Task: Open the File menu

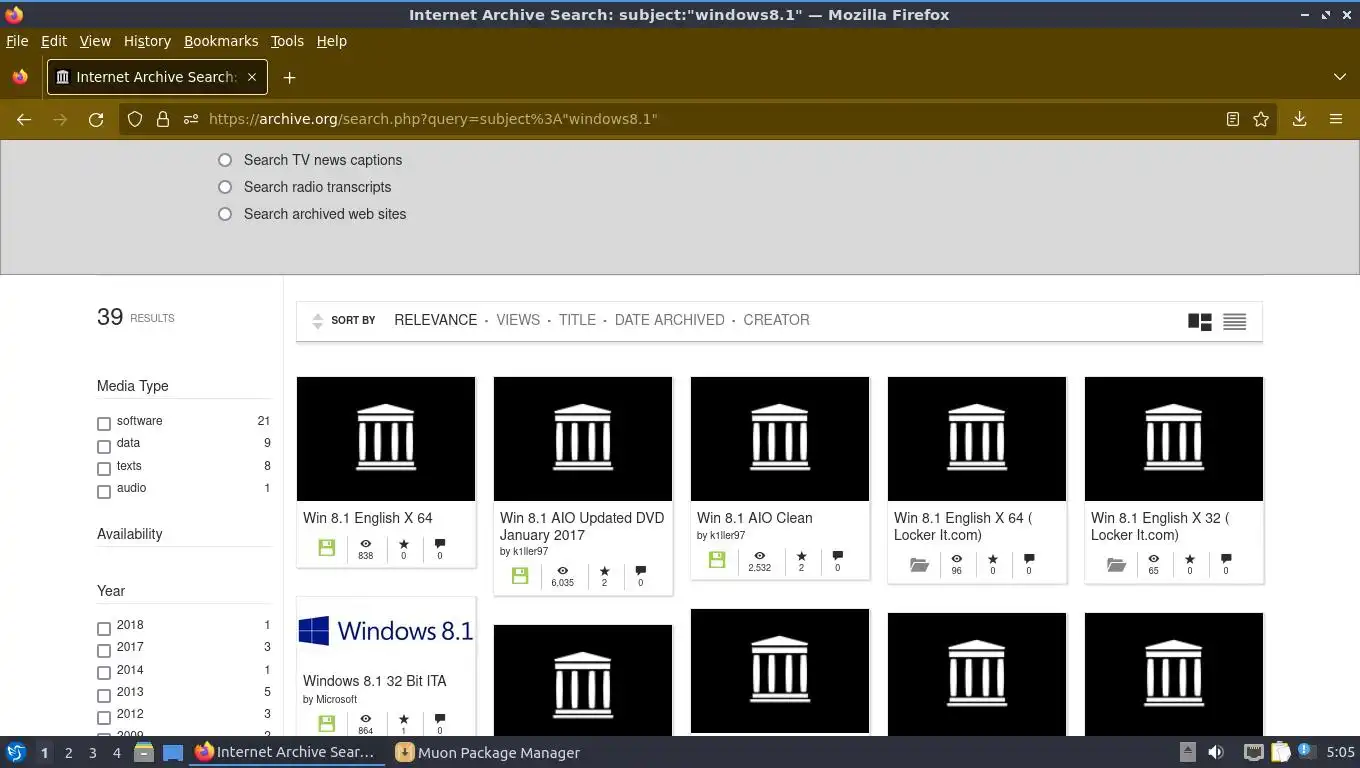Action: 17,41
